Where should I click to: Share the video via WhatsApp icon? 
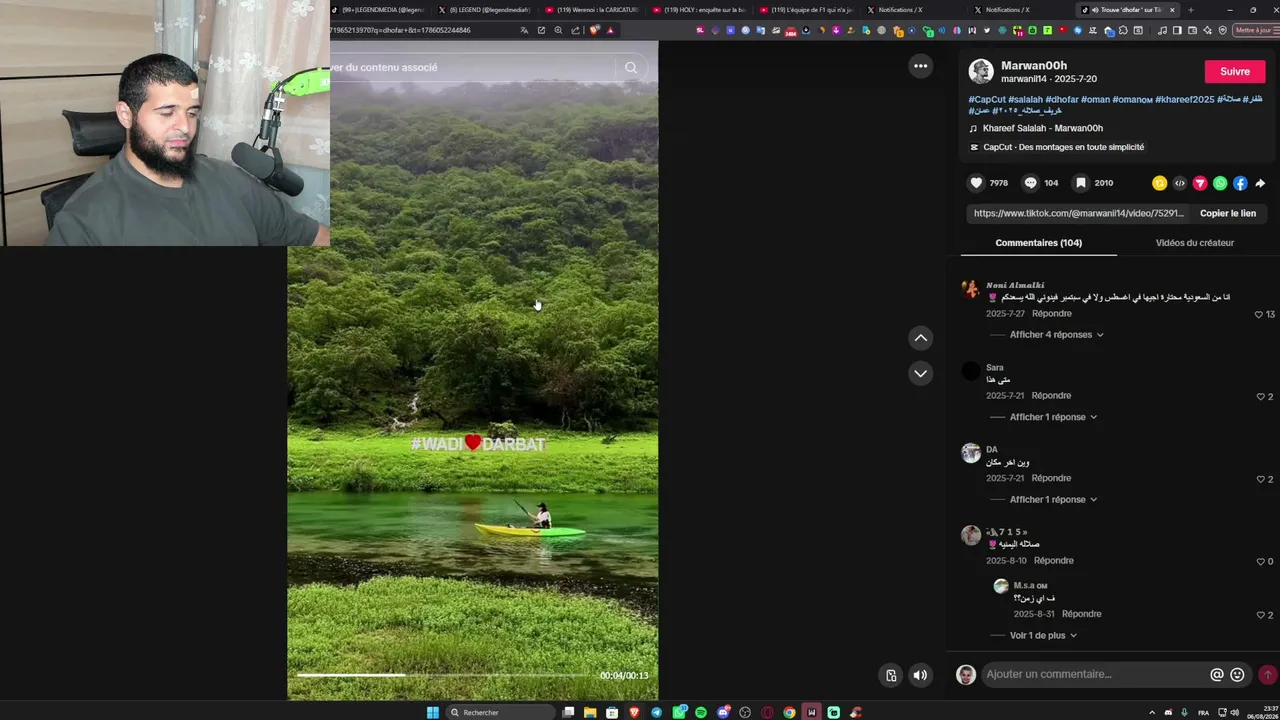[1220, 183]
